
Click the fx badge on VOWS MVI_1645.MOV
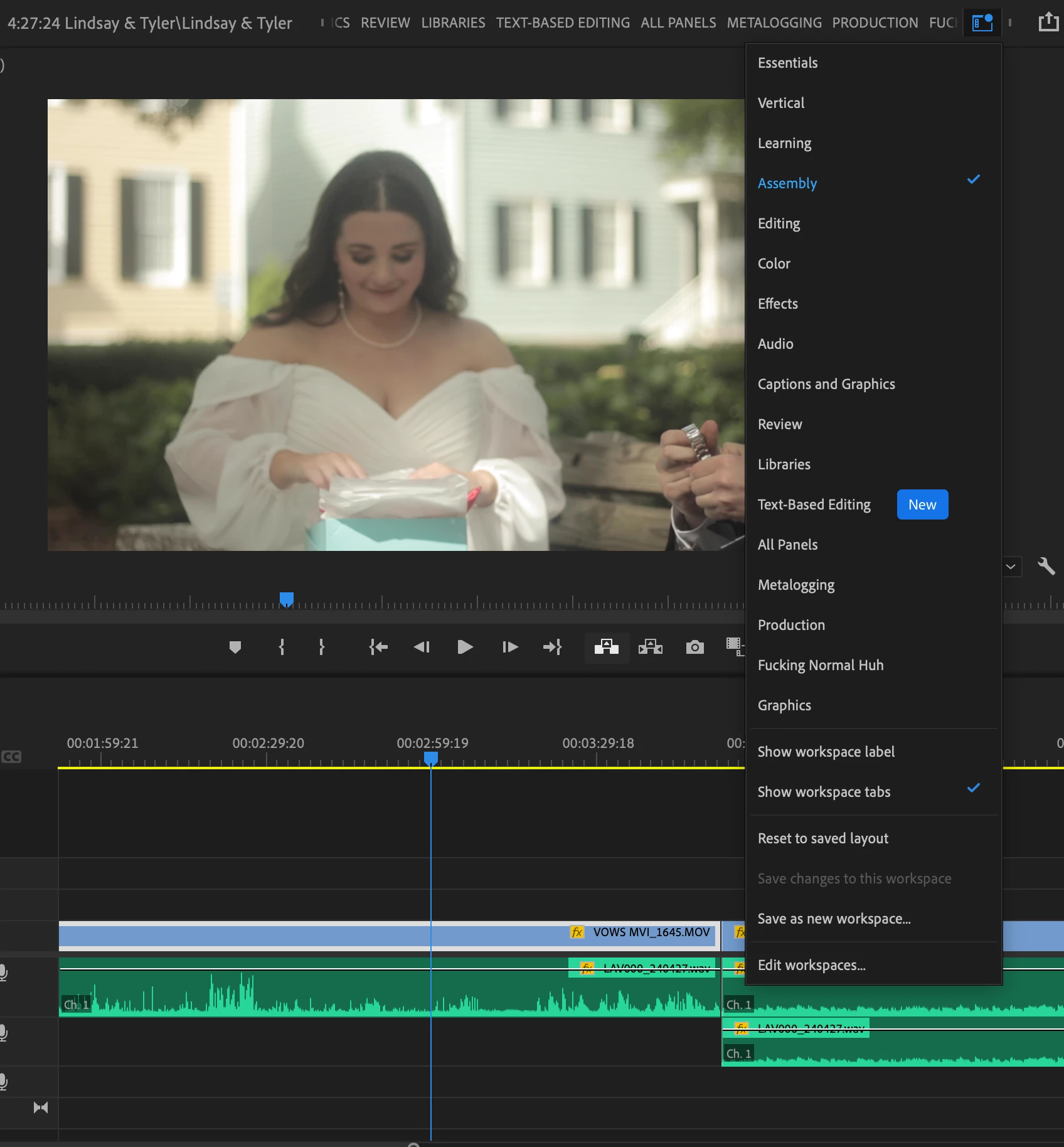pyautogui.click(x=577, y=932)
